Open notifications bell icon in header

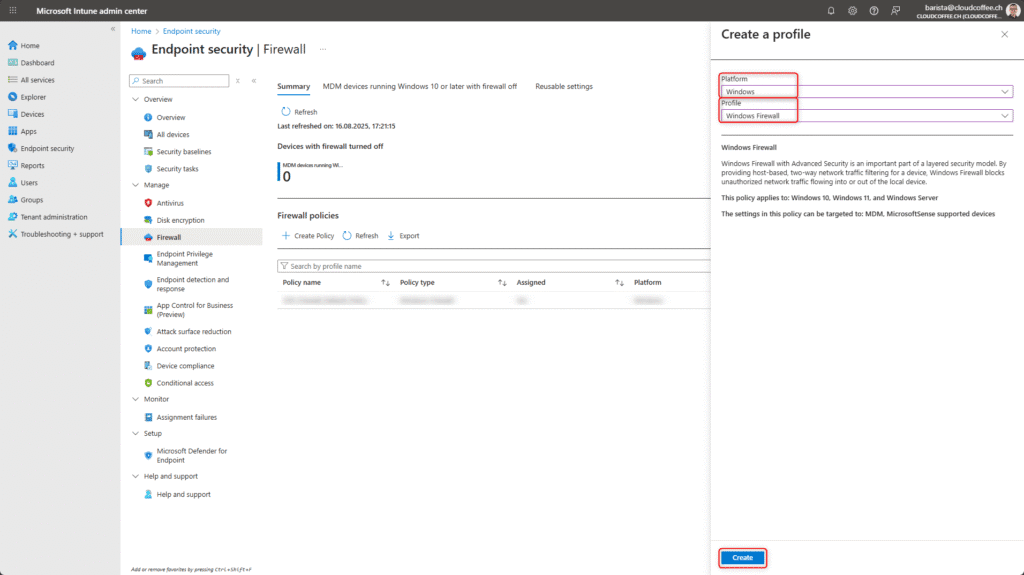831,10
